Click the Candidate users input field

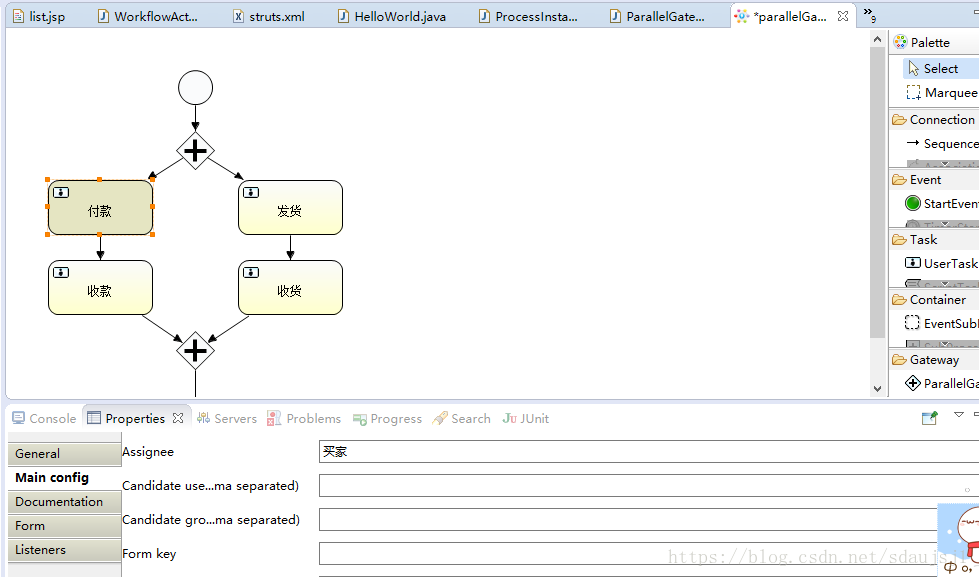(x=649, y=485)
